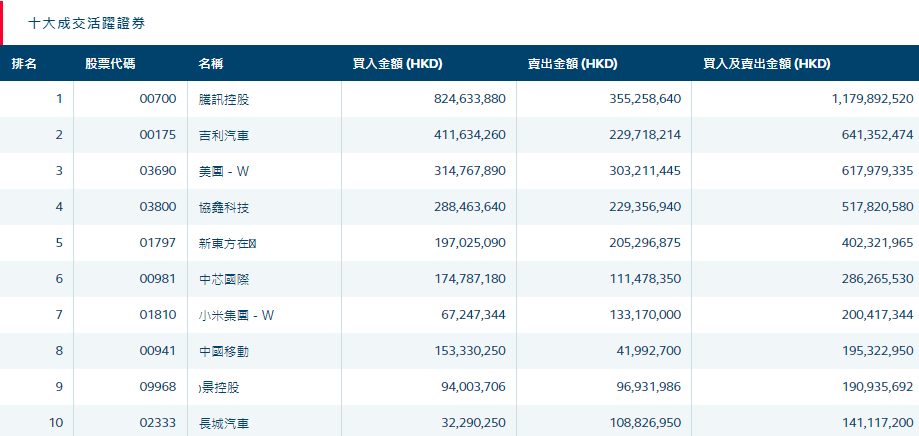Select stock code 01797

point(158,243)
